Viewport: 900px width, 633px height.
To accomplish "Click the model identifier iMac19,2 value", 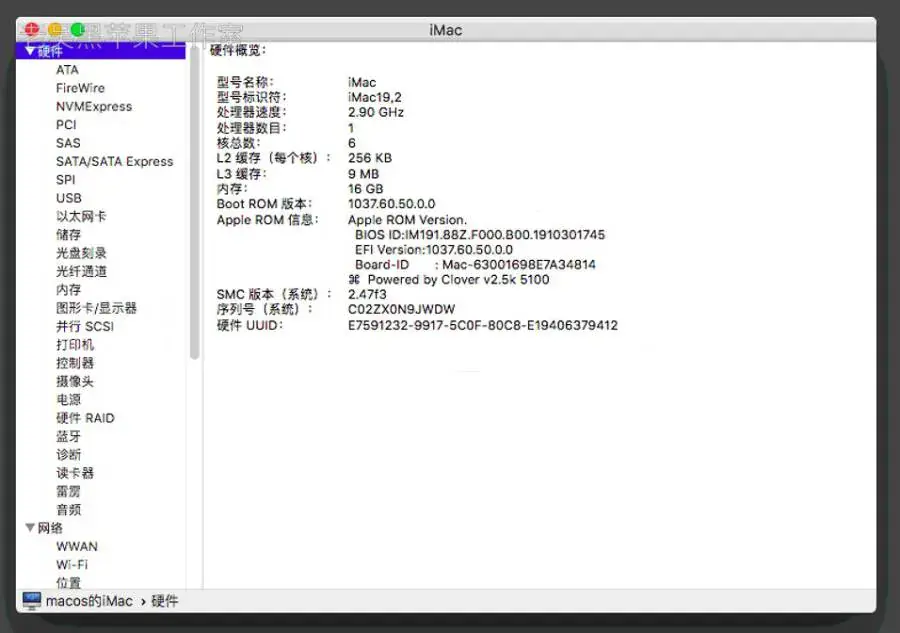I will pos(375,97).
